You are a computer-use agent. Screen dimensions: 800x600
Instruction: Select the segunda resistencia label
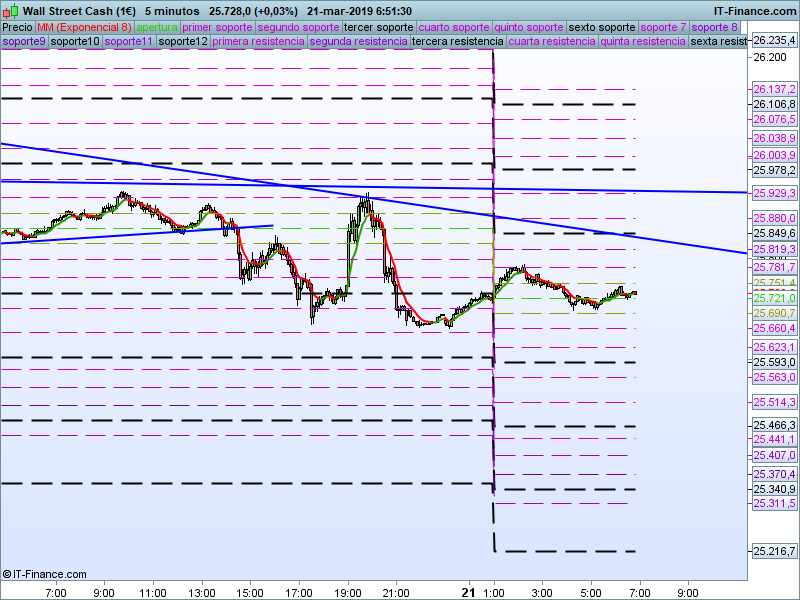[358, 41]
